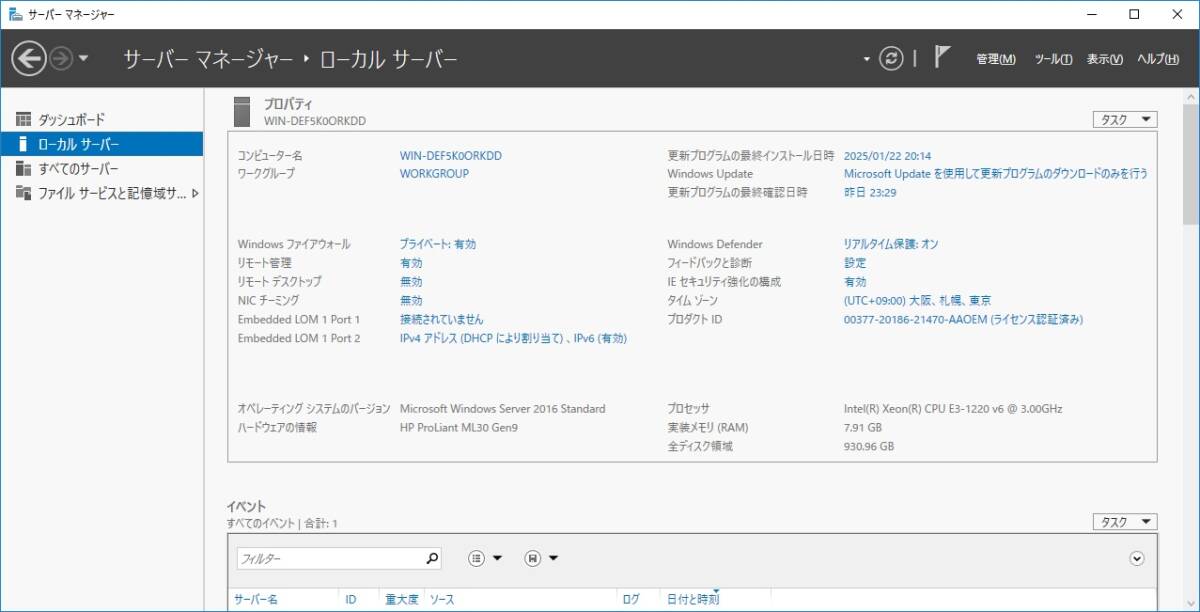
Task: Click the Microsoft Update settings link
Action: (995, 173)
